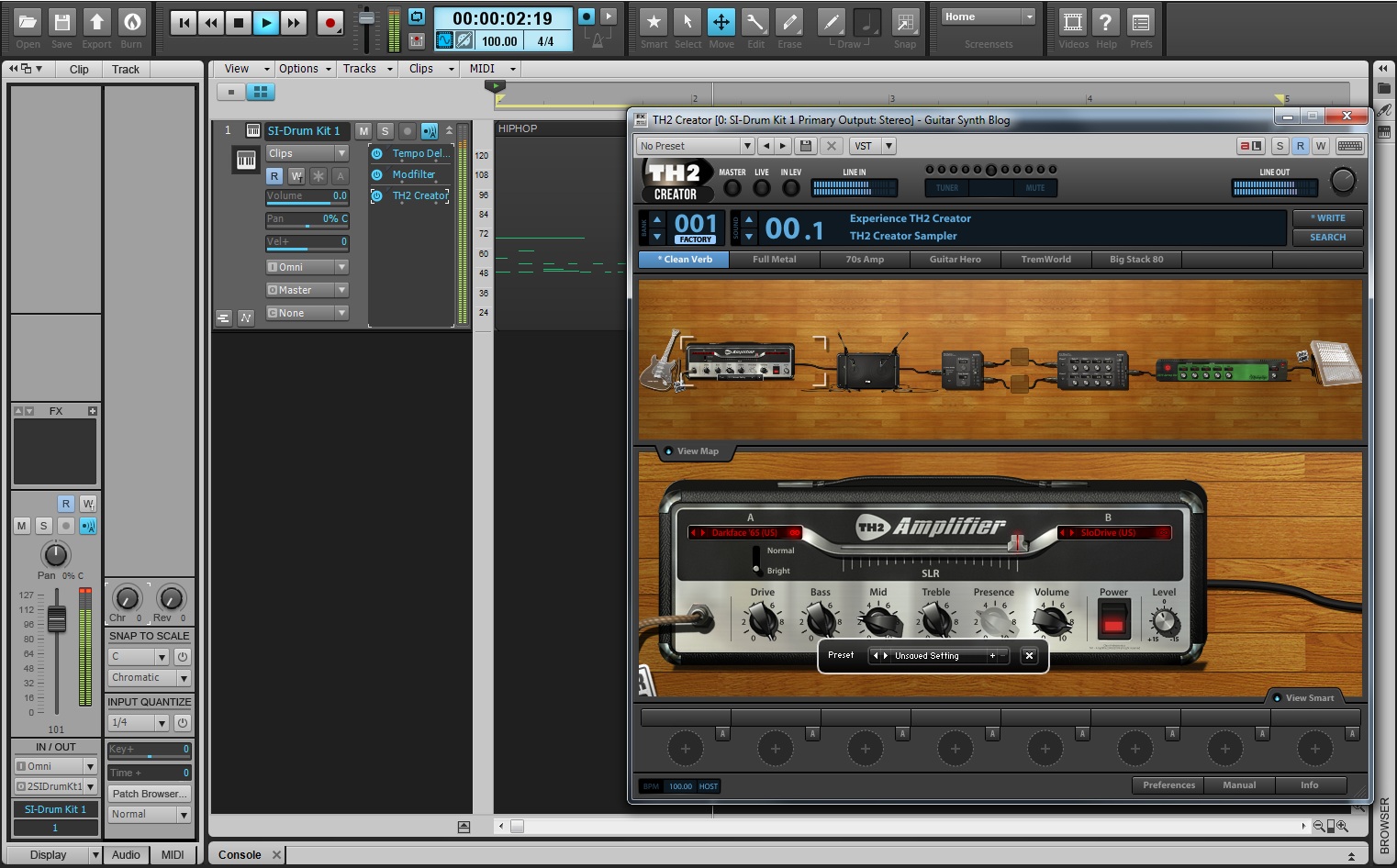Viewport: 1397px width, 868px height.
Task: Open the track's None bank dropdown
Action: tap(307, 313)
